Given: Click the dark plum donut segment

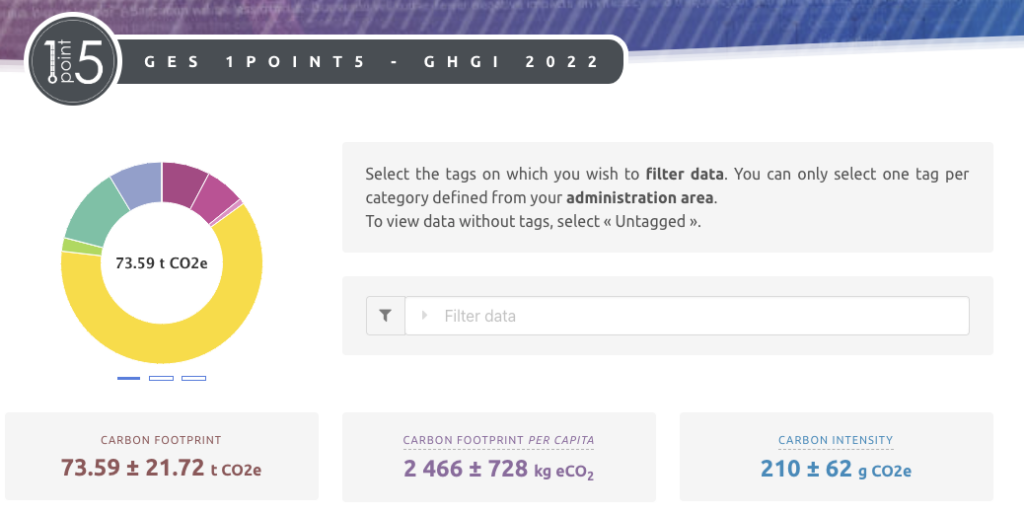Looking at the screenshot, I should coord(183,180).
